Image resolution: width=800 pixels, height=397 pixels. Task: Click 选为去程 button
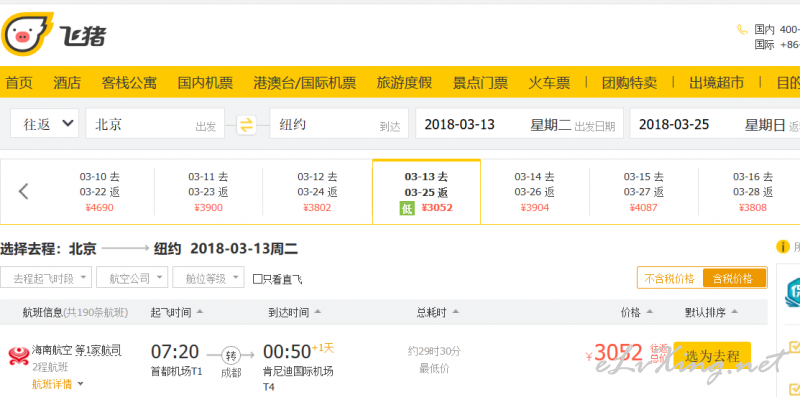coord(712,356)
